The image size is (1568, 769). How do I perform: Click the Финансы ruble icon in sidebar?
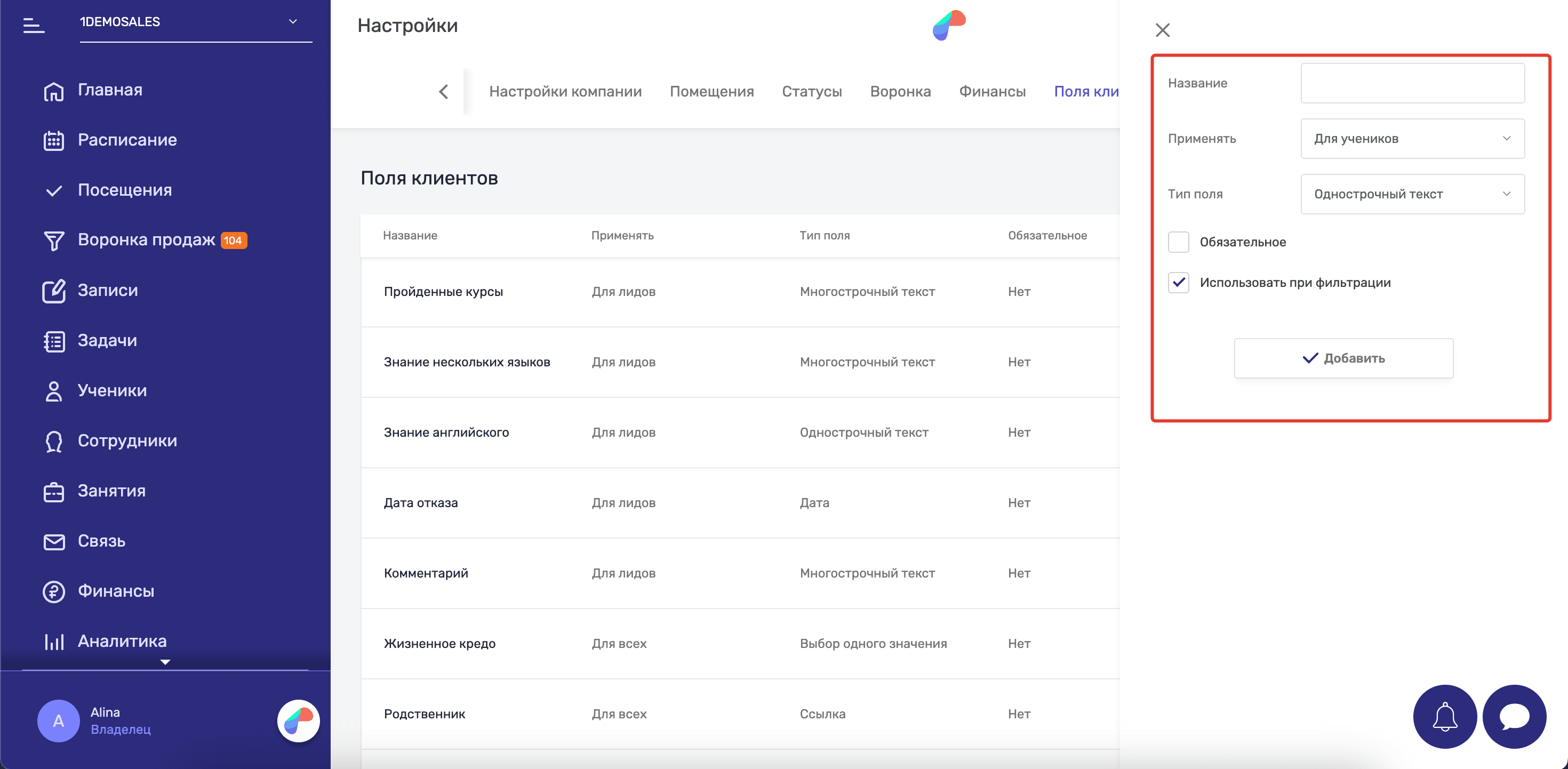pos(53,591)
